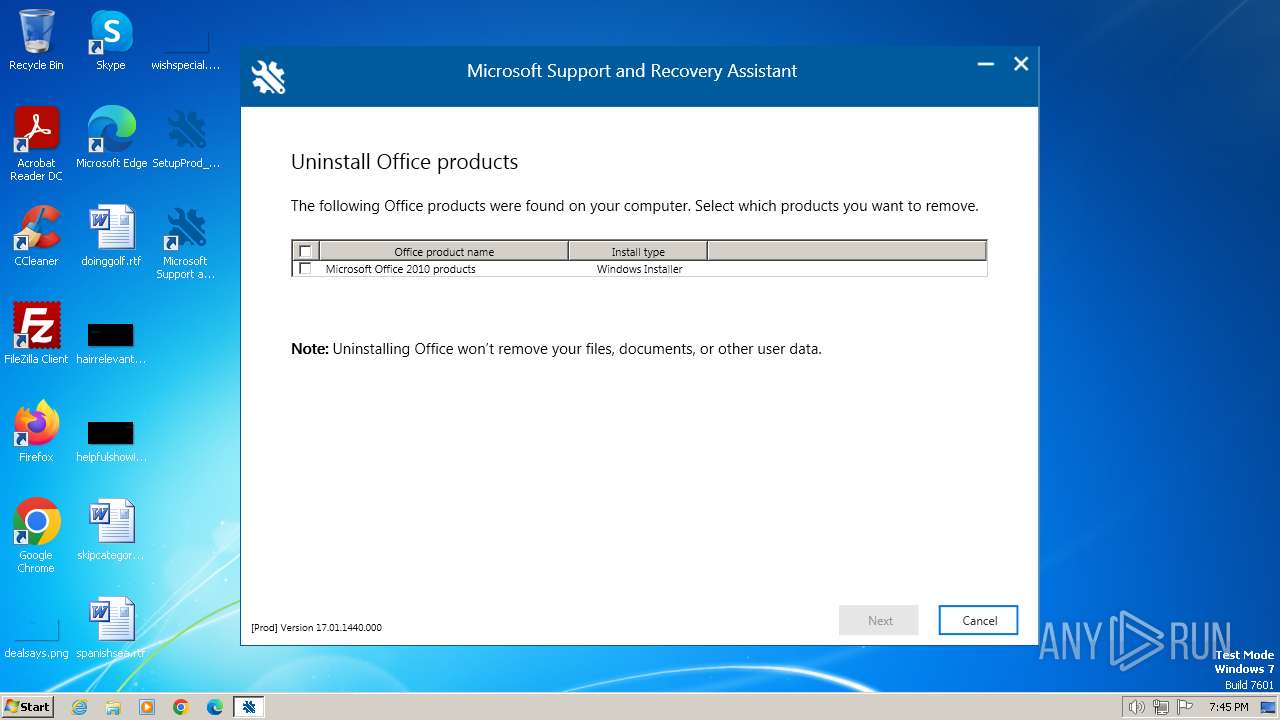1280x720 pixels.
Task: Click the volume speaker tray icon
Action: pos(1136,707)
